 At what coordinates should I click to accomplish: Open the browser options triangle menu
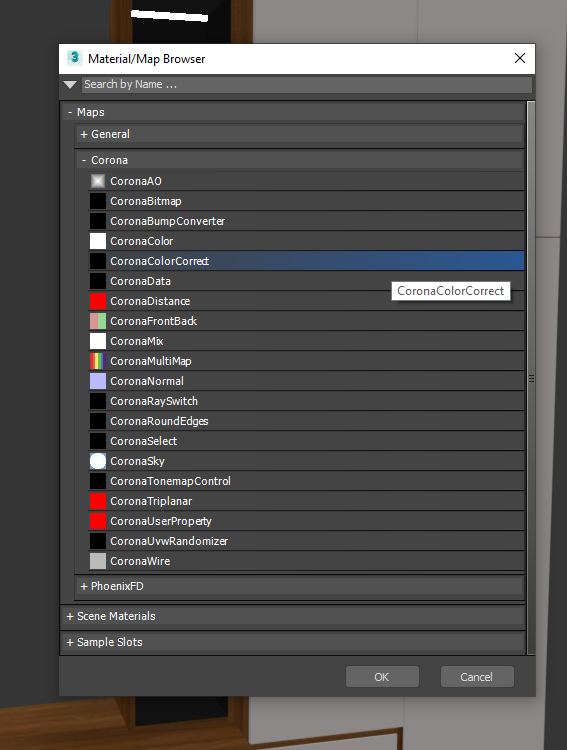(70, 85)
